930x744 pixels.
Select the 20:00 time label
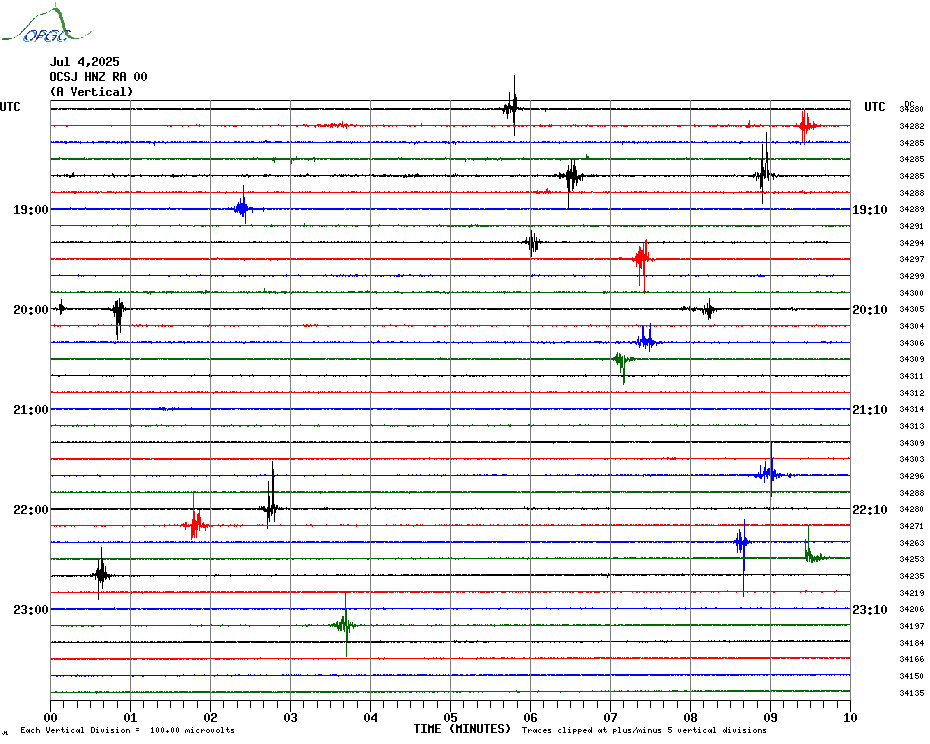[31, 310]
